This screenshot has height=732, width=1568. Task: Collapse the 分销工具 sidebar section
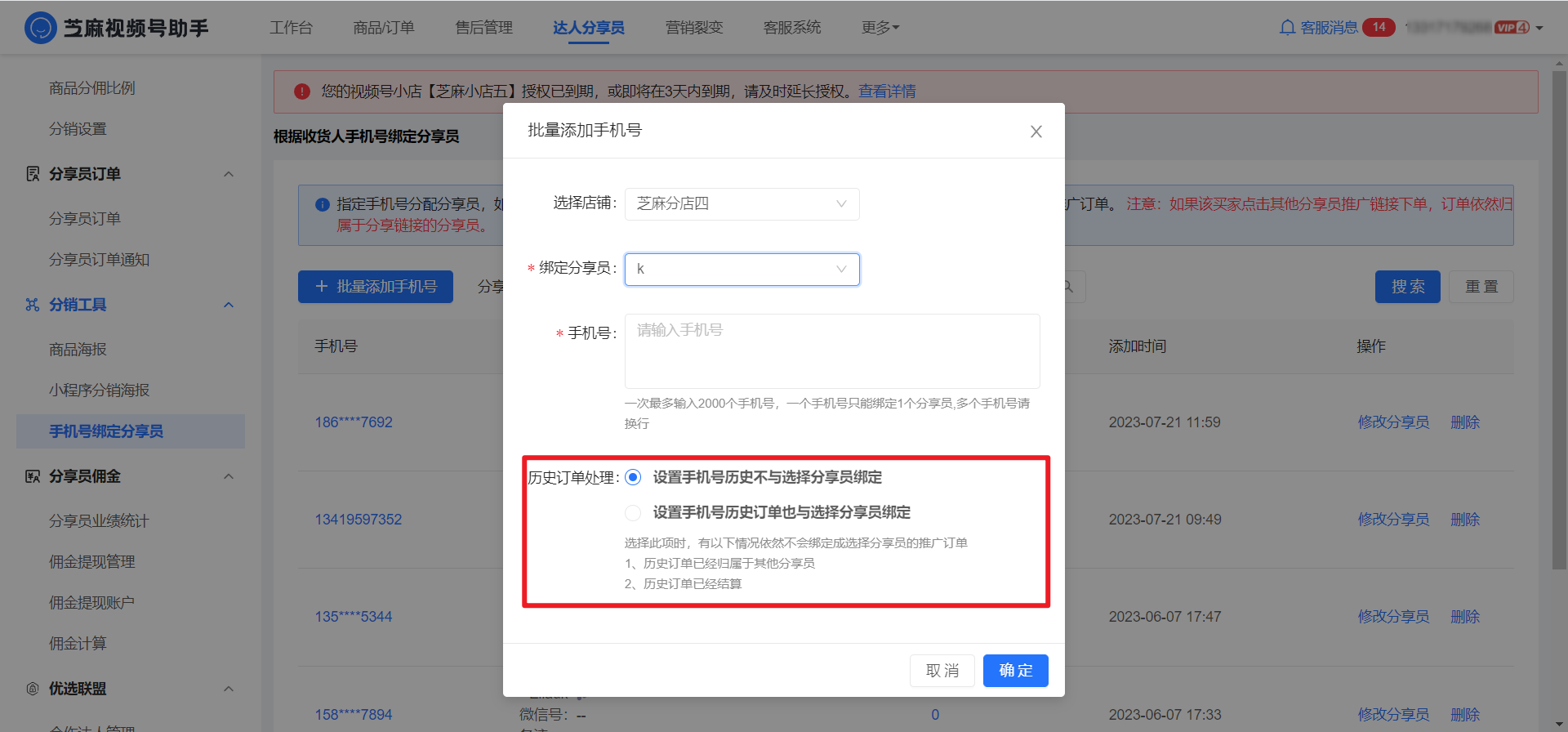click(229, 305)
